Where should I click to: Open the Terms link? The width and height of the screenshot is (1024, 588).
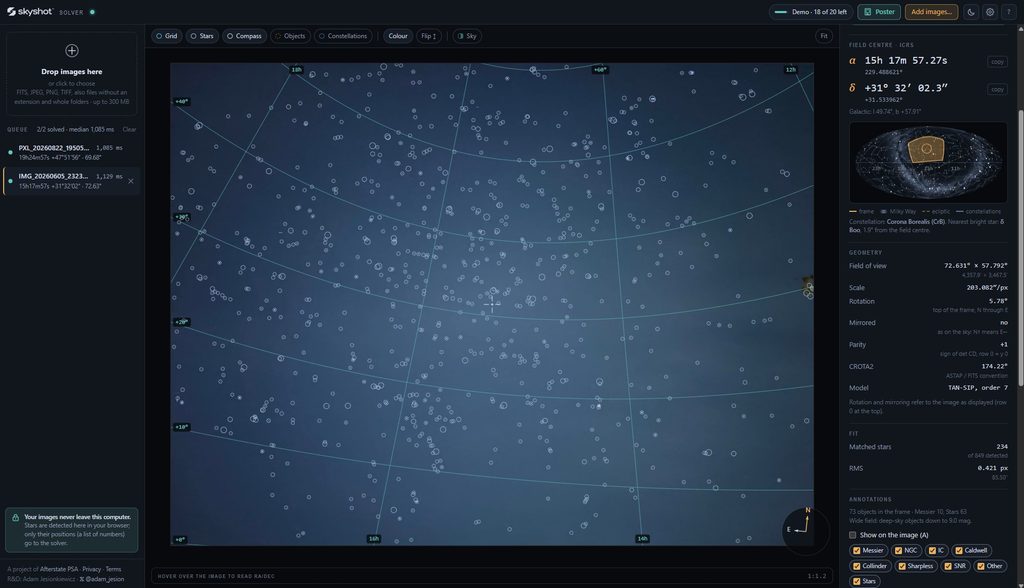(113, 569)
